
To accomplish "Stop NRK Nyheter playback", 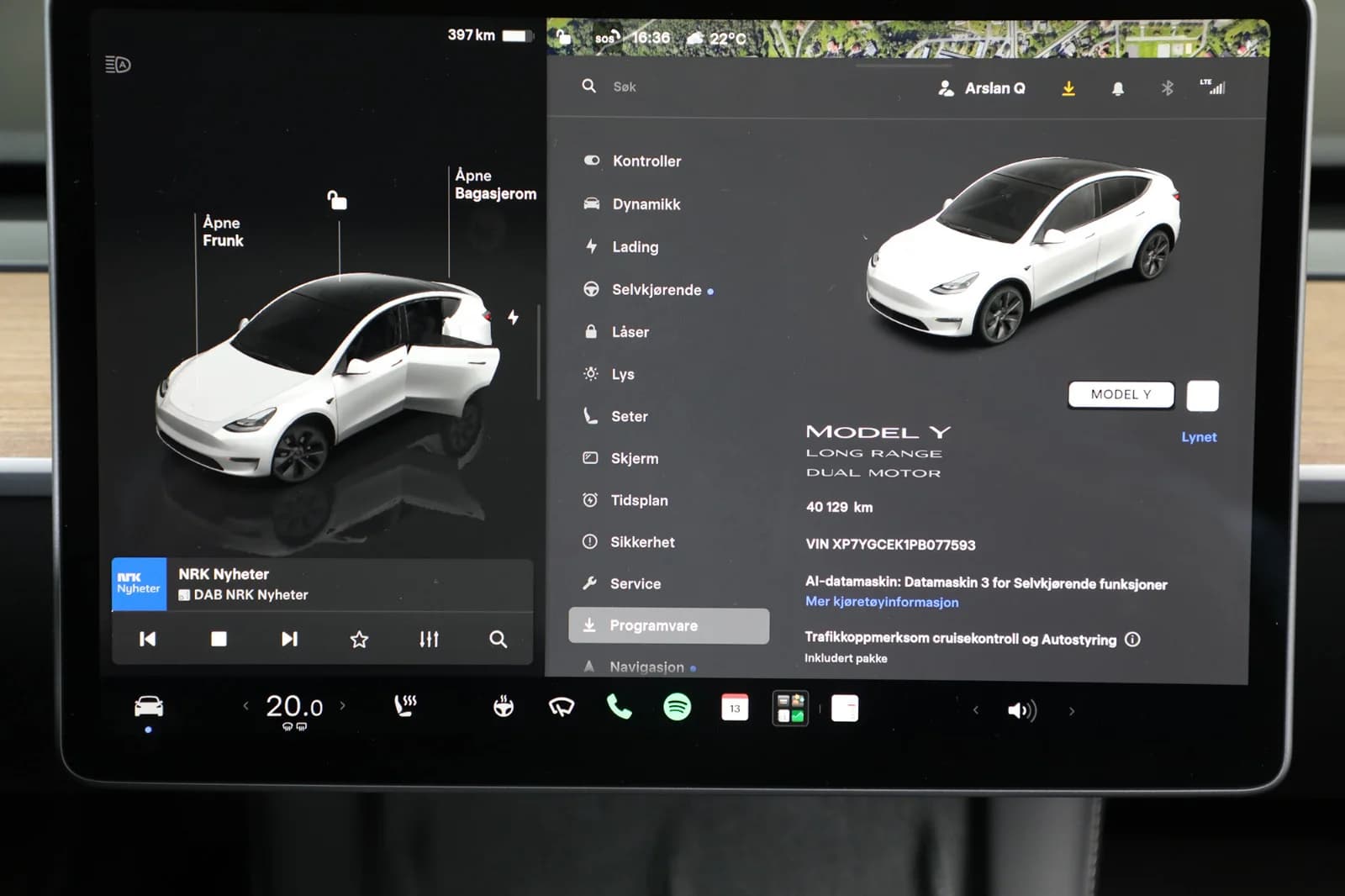I will (x=219, y=639).
